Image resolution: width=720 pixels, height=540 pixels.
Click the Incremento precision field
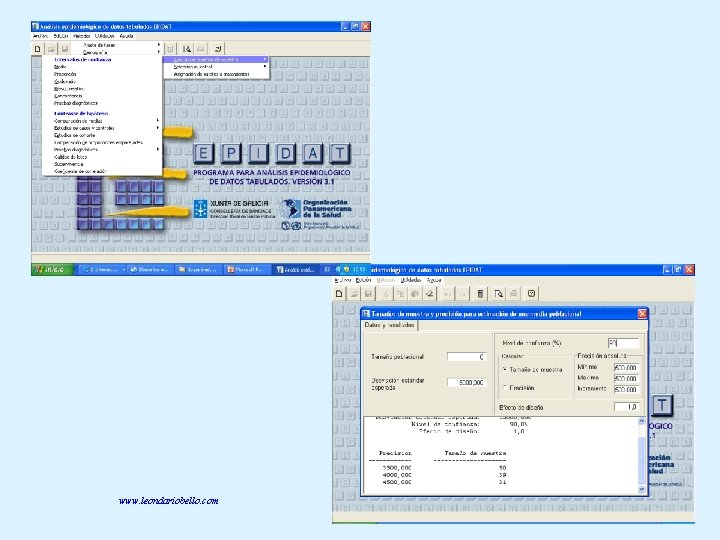pyautogui.click(x=626, y=389)
